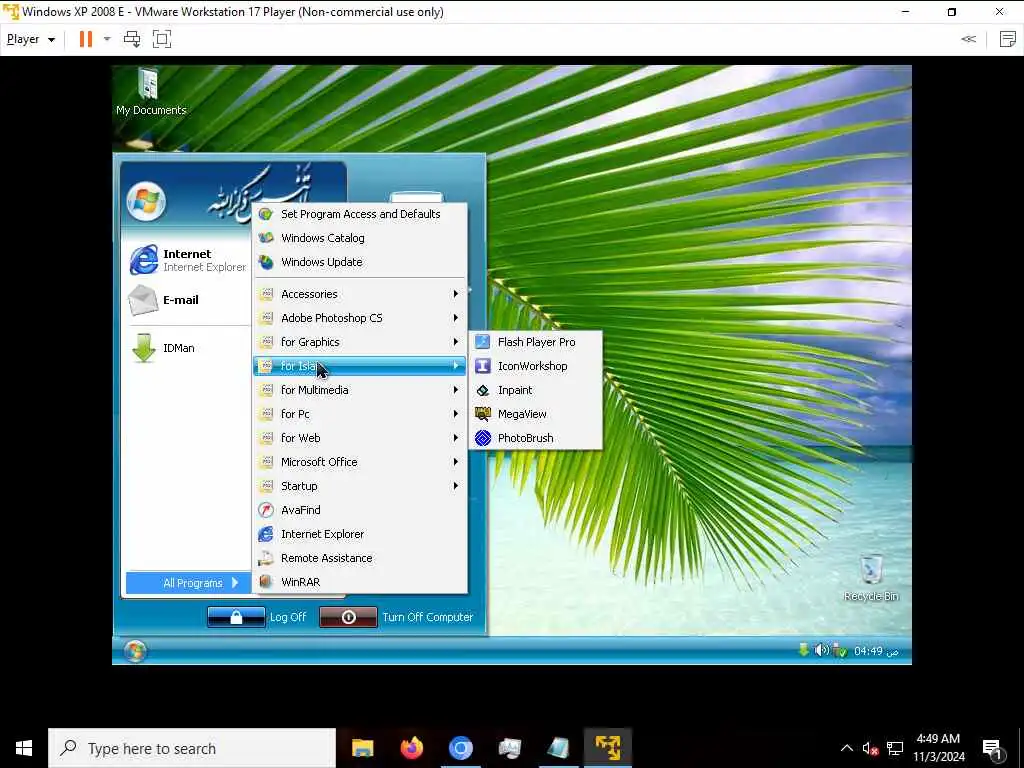The width and height of the screenshot is (1024, 768).
Task: Expand the for Multimedia folder arrow
Action: tap(456, 391)
